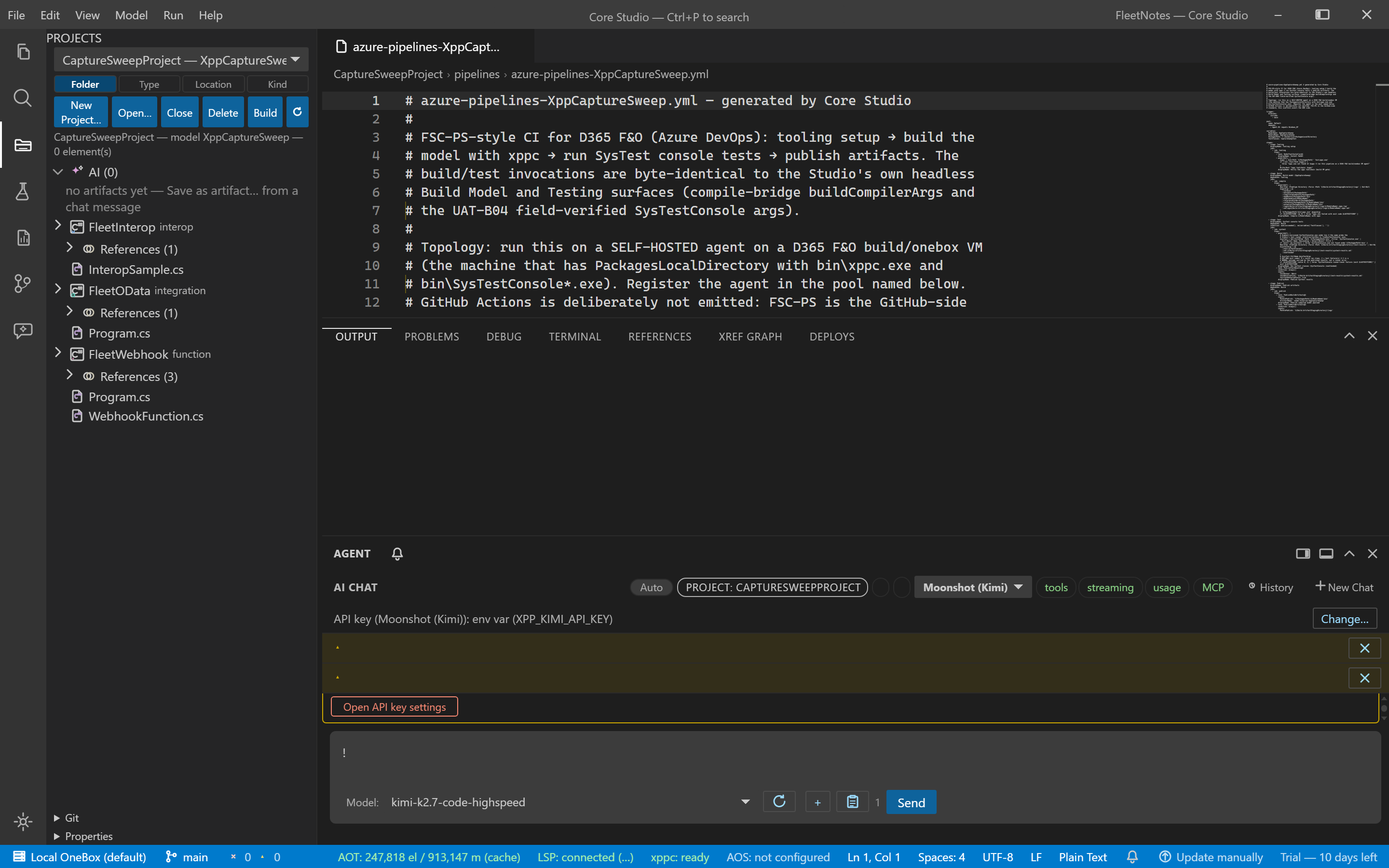This screenshot has width=1389, height=868.
Task: Open the Search sidebar icon
Action: (23, 98)
